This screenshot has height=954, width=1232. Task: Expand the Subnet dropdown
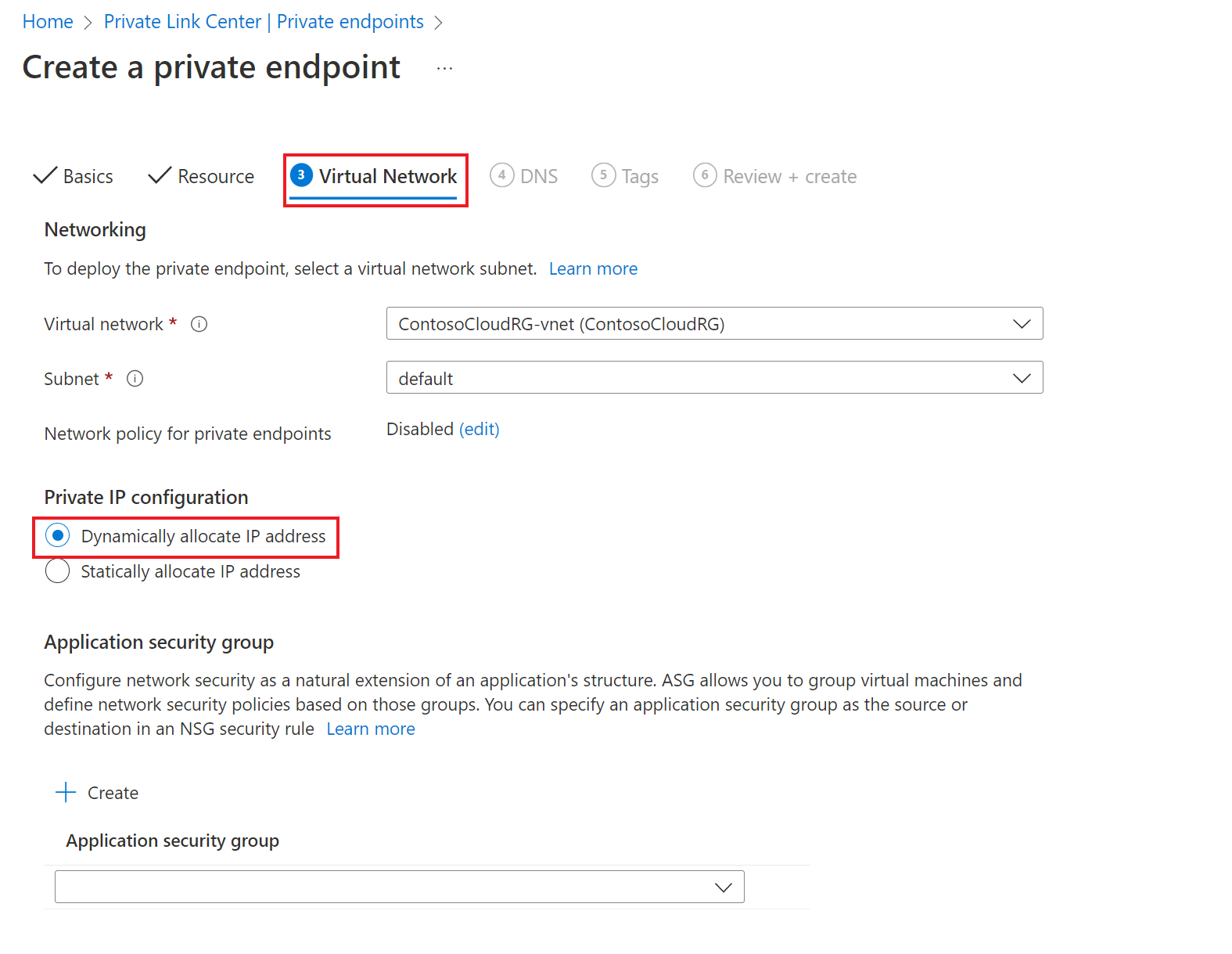(713, 378)
